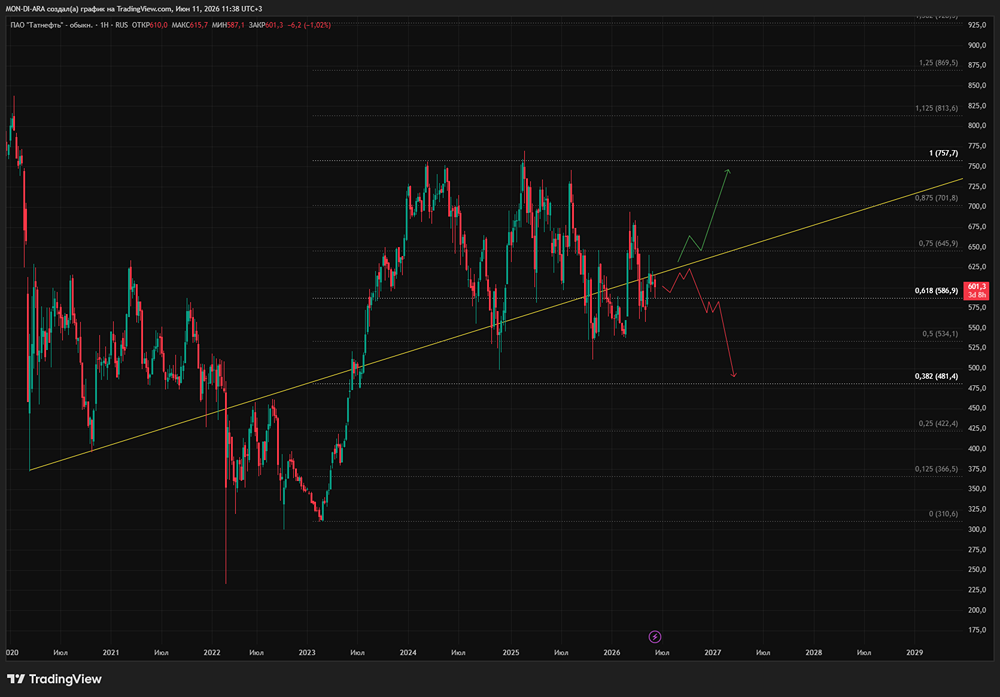Click the 175,0 price axis label
Image resolution: width=1000 pixels, height=697 pixels.
pyautogui.click(x=977, y=630)
